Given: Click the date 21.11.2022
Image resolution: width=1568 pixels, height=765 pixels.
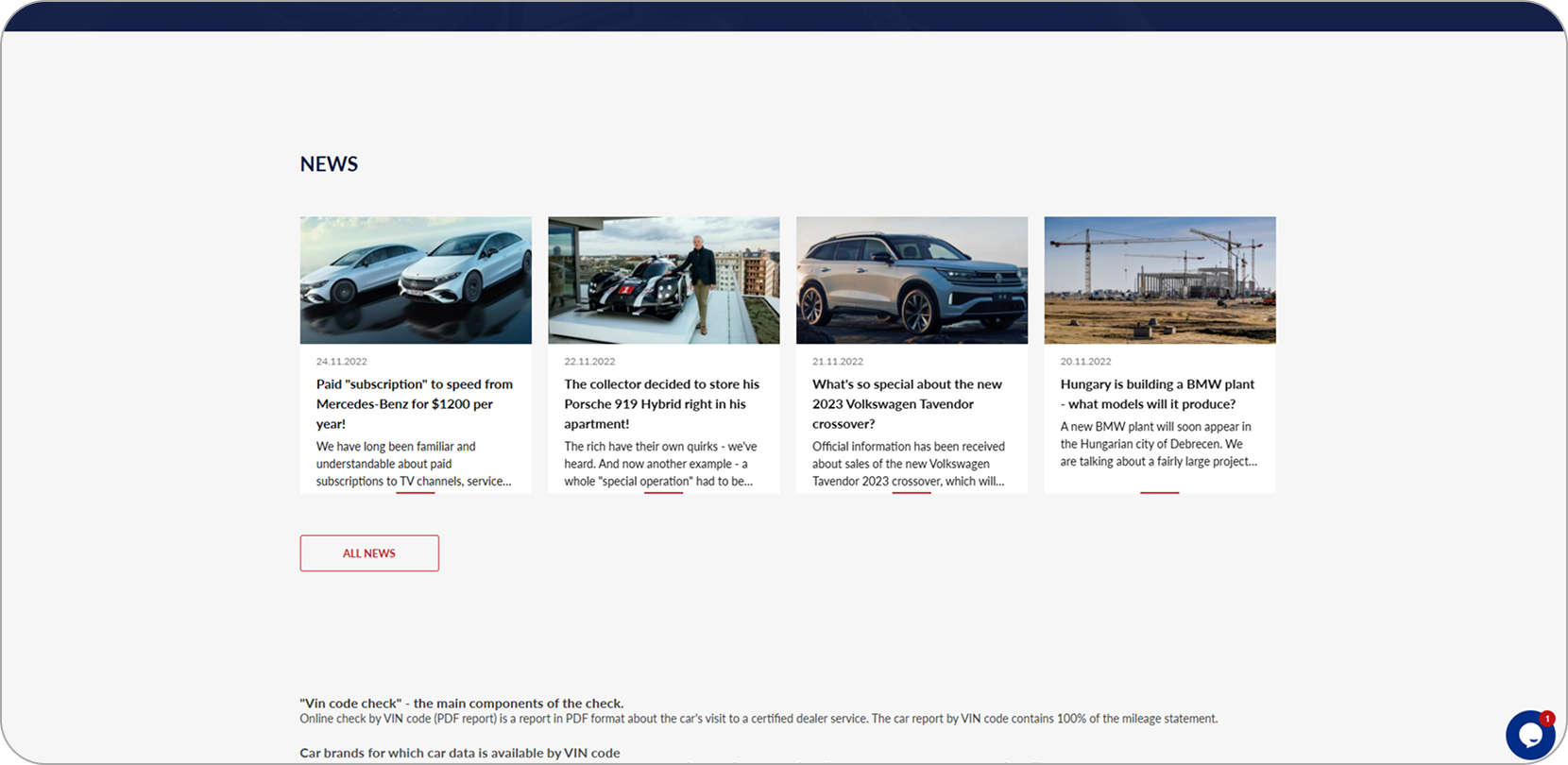Looking at the screenshot, I should [x=838, y=362].
